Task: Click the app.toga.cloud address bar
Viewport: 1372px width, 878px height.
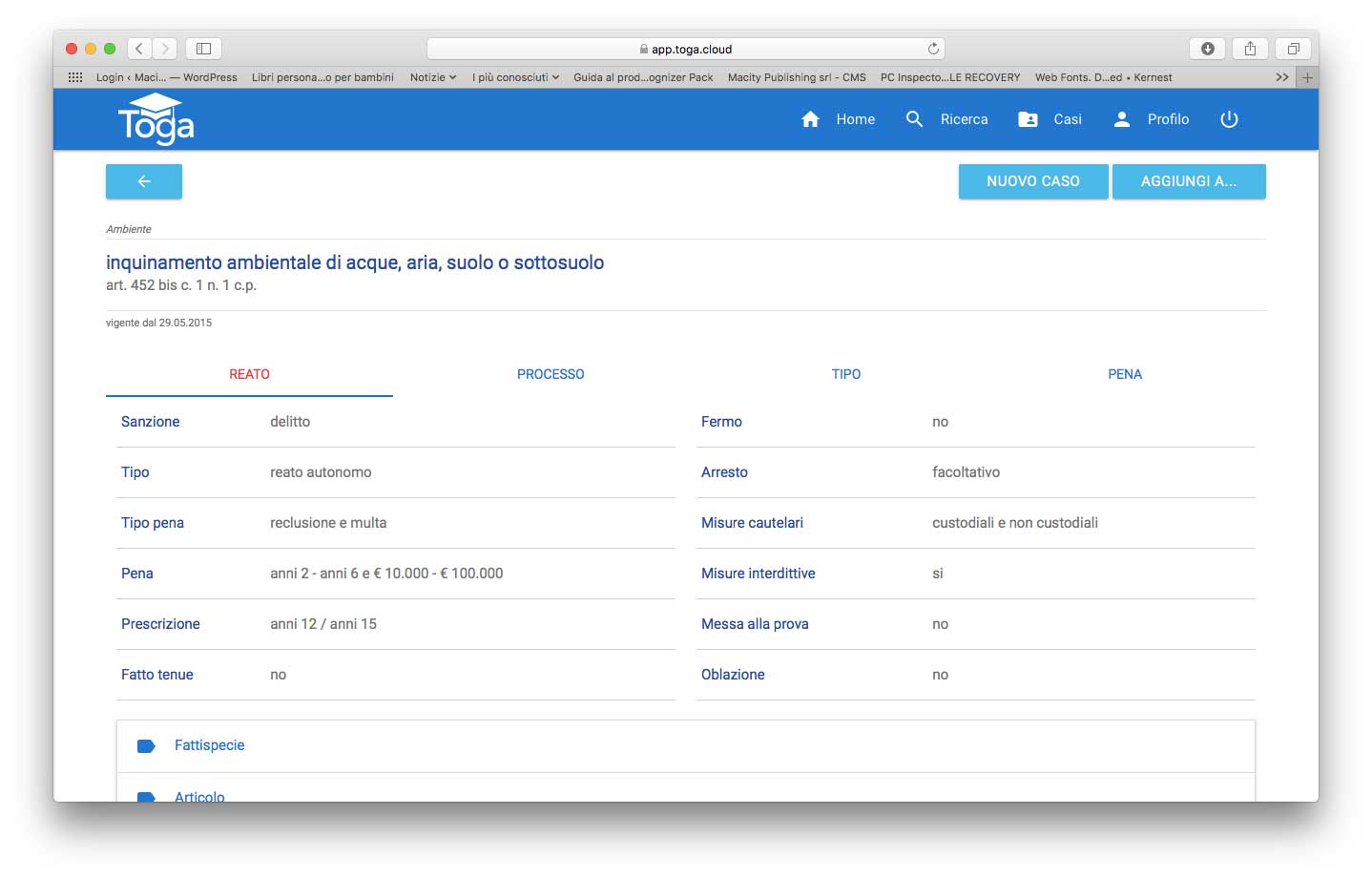Action: click(685, 49)
